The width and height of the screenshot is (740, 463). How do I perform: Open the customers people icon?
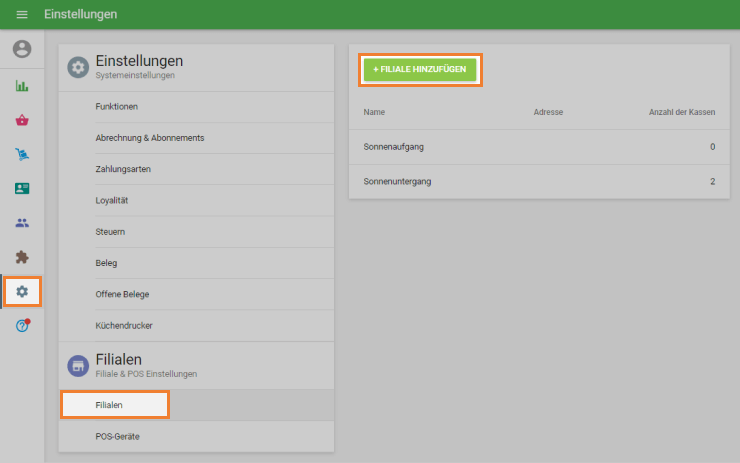point(22,223)
